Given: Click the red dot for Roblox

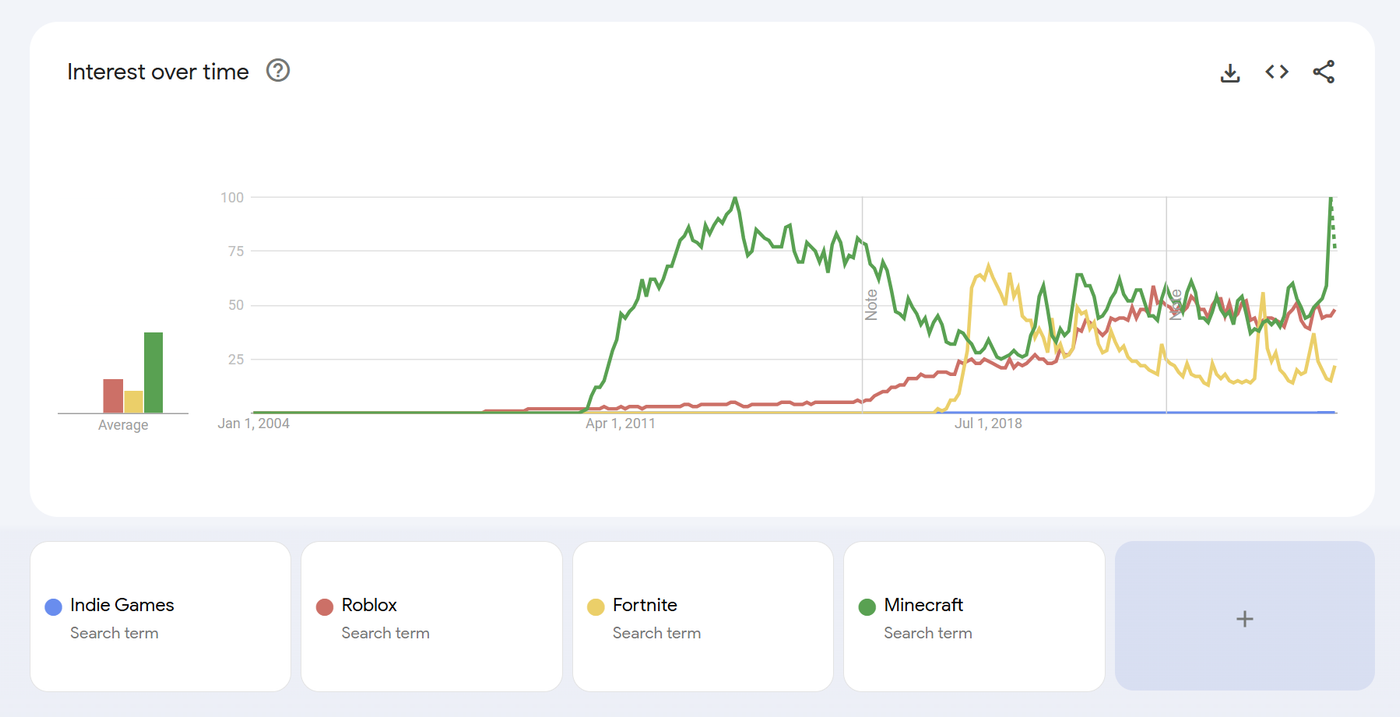Looking at the screenshot, I should (x=325, y=606).
